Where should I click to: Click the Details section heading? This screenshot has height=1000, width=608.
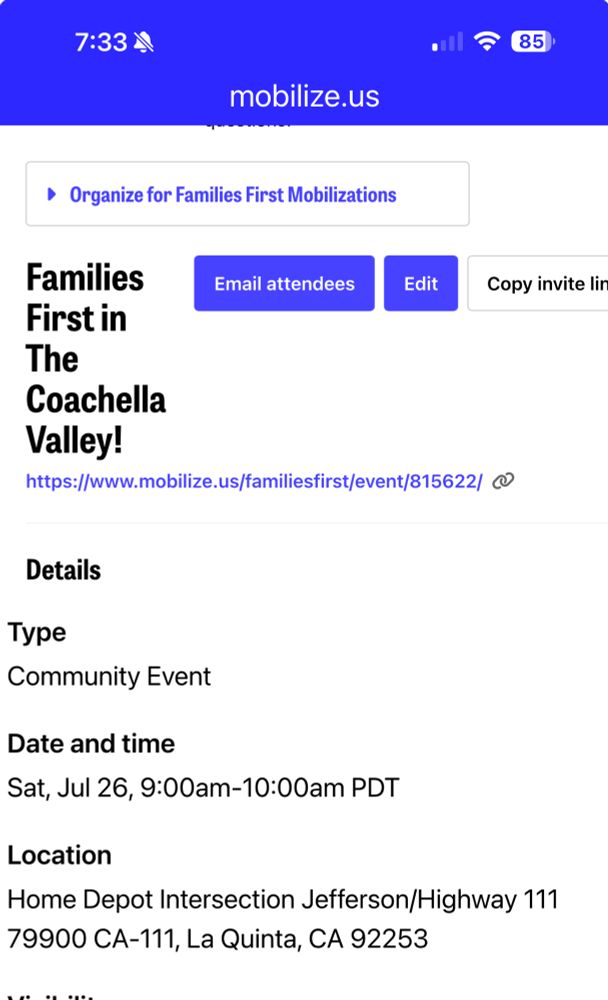pos(63,570)
